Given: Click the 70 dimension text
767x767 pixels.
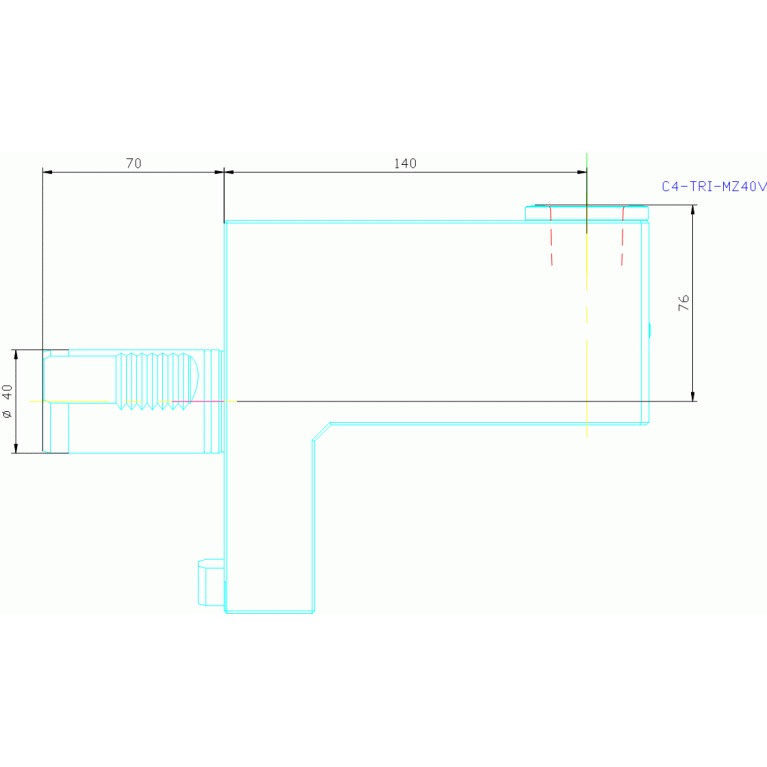Looking at the screenshot, I should [x=133, y=163].
